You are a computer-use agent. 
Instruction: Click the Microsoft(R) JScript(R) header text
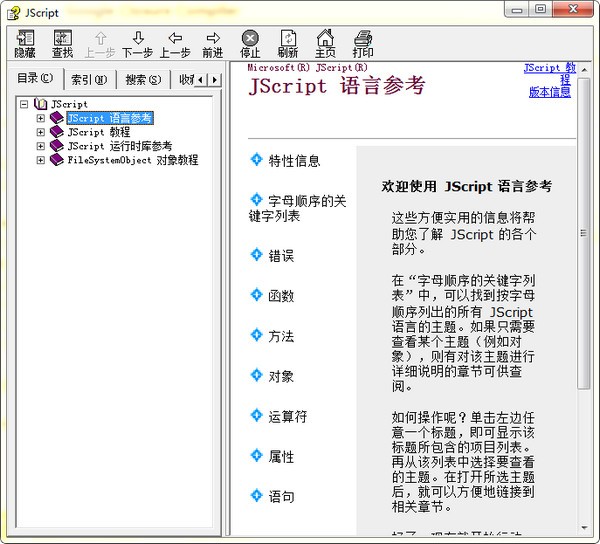[308, 68]
